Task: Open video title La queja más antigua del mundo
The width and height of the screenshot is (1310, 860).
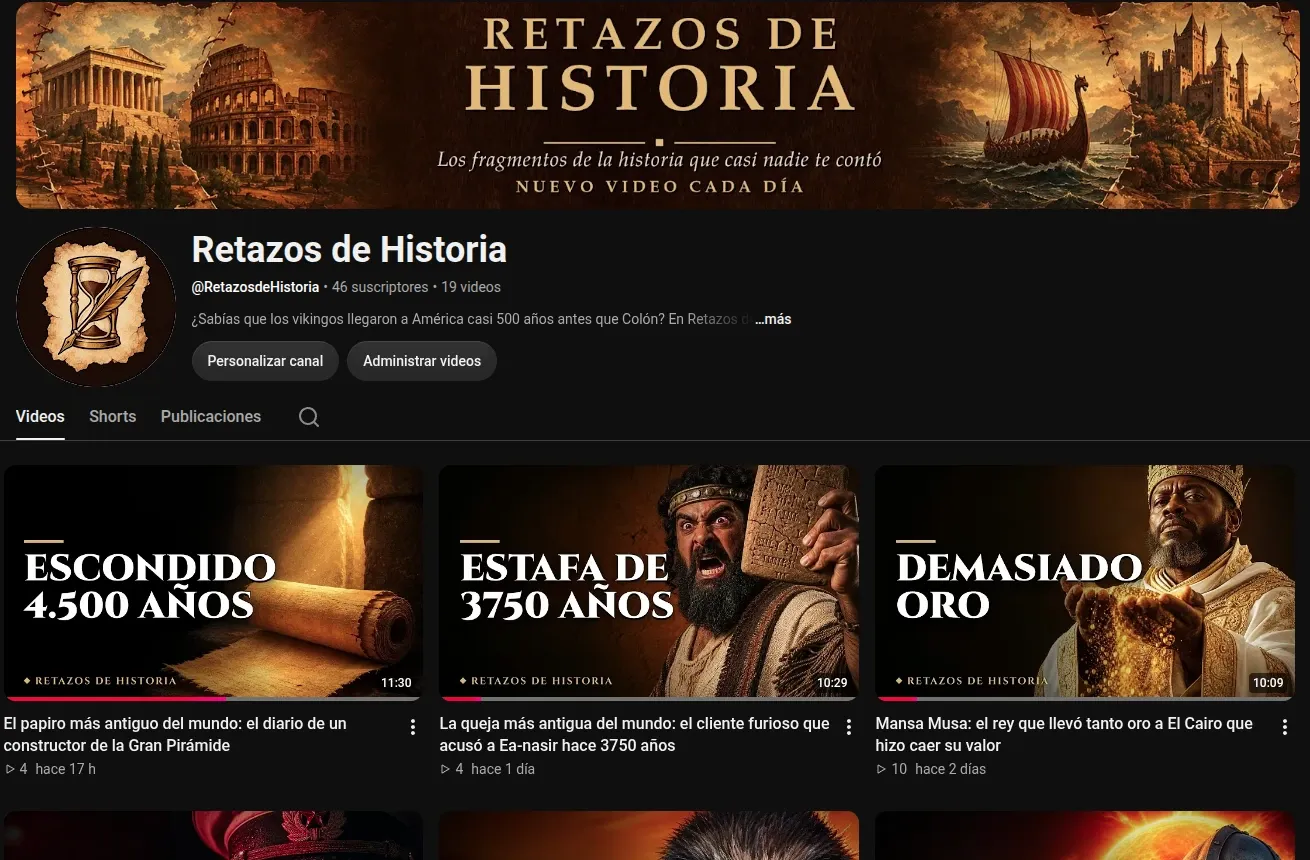Action: 635,734
